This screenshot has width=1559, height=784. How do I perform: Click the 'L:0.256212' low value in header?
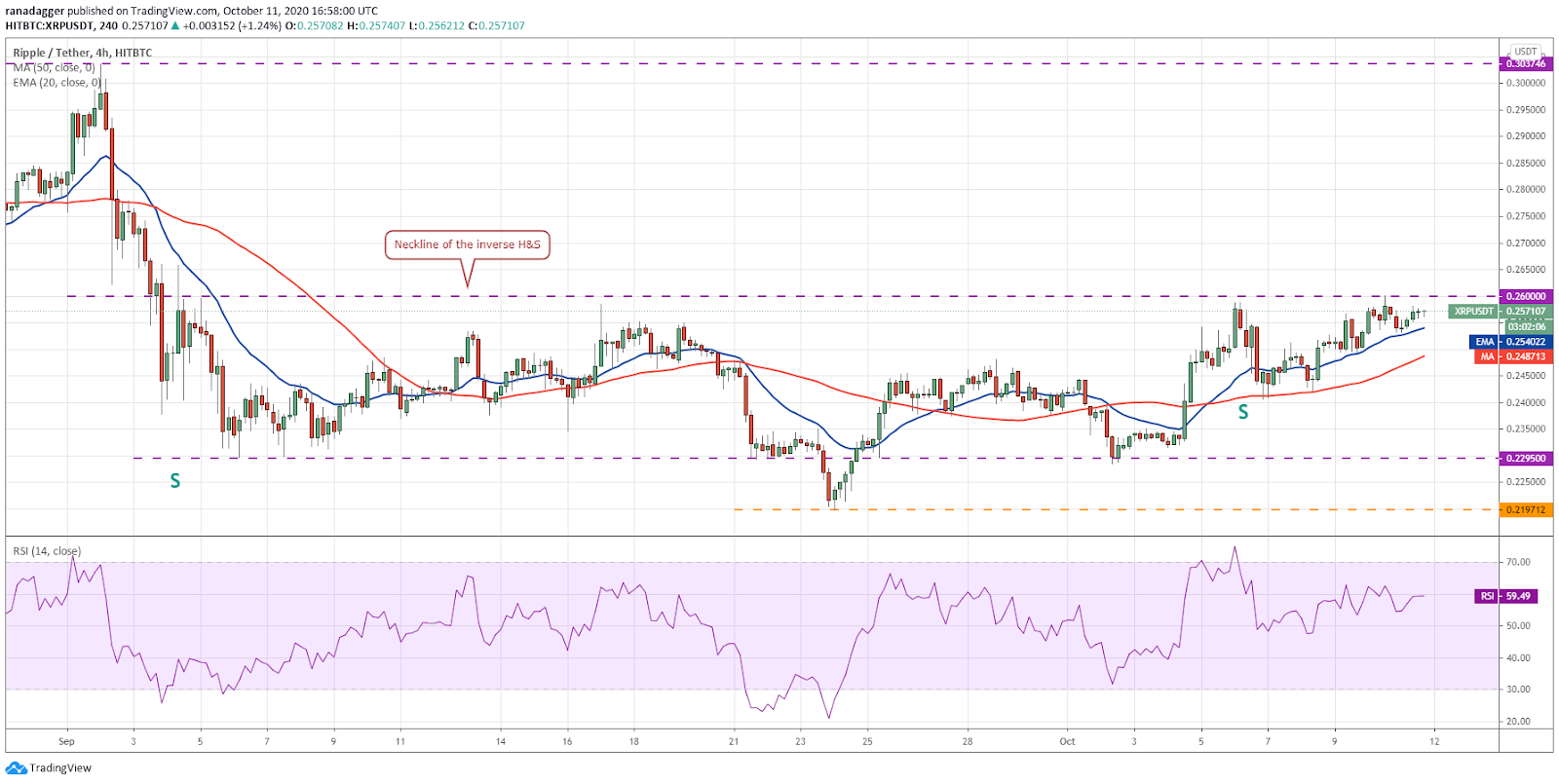tap(437, 25)
